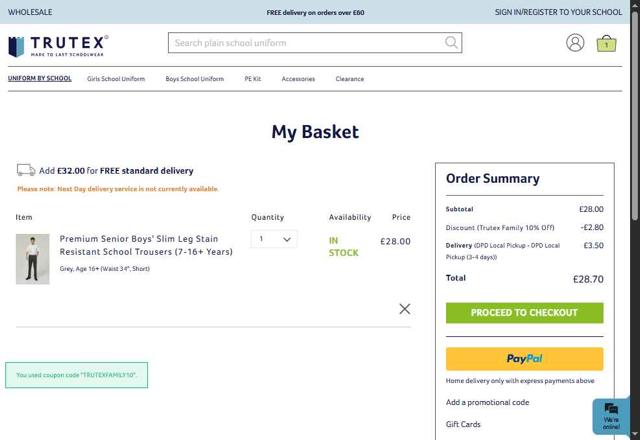The height and width of the screenshot is (440, 640).
Task: Click the FREE delivery over £60 banner
Action: [x=315, y=13]
